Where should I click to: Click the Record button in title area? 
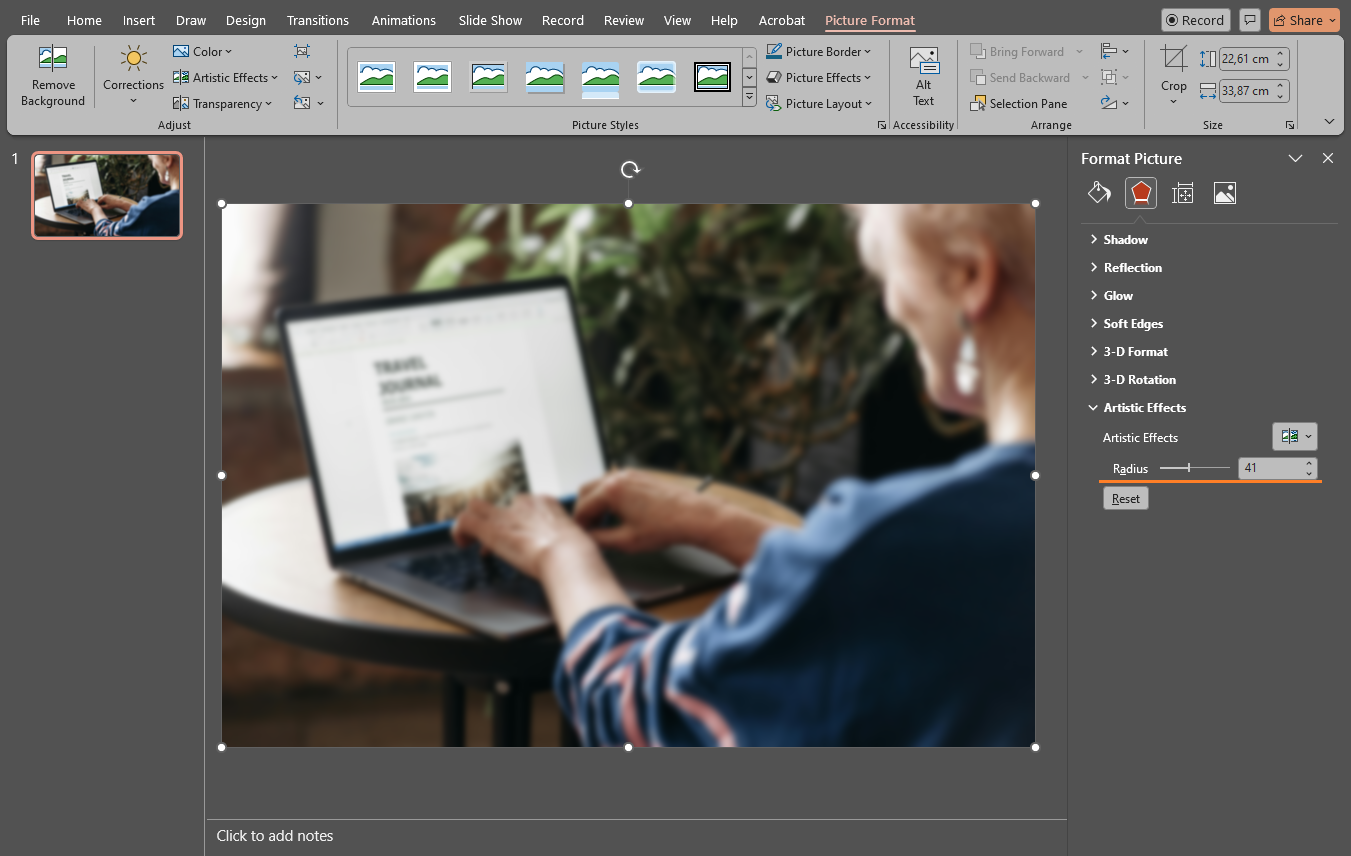click(1195, 20)
